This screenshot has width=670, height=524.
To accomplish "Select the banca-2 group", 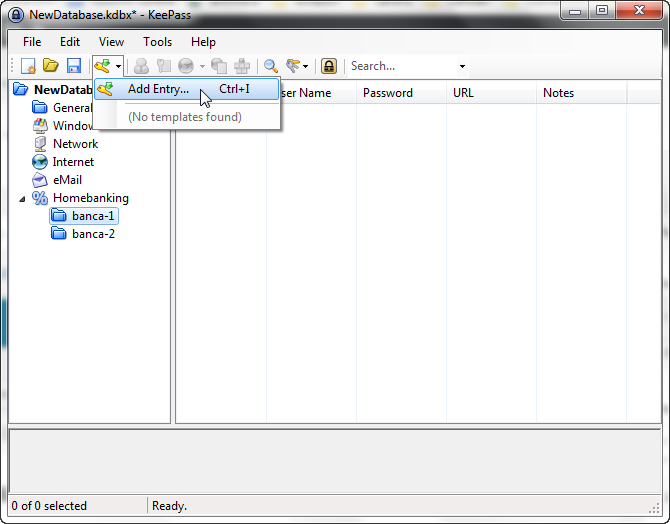I will (93, 234).
